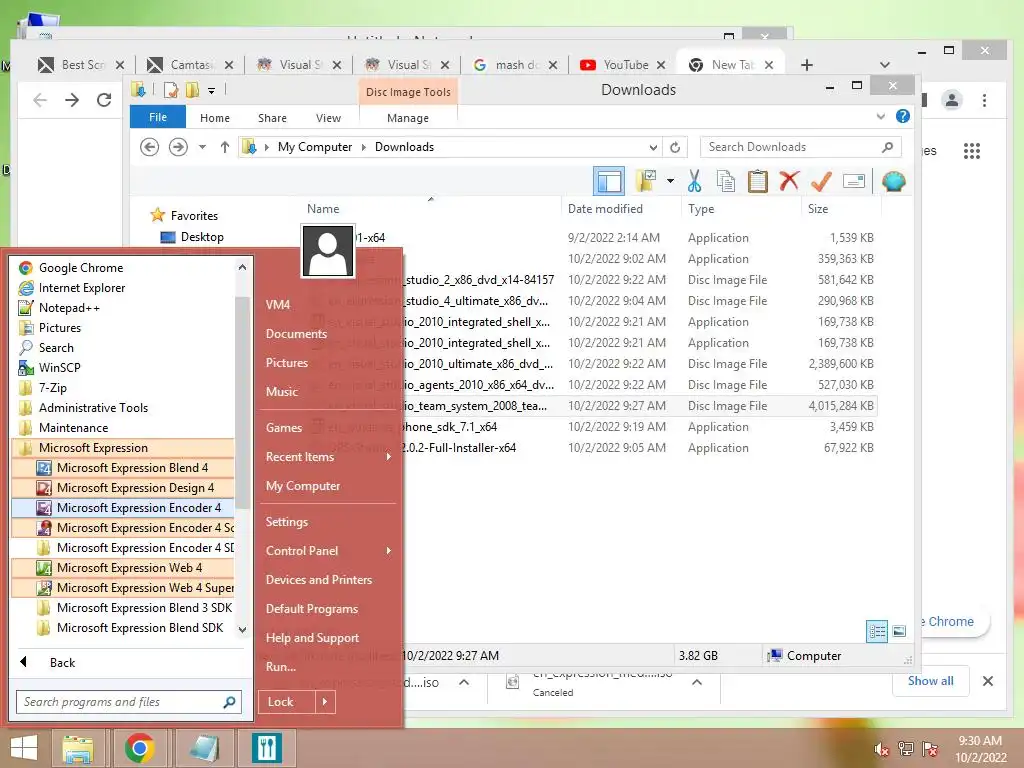Open a new Chrome tab with plus
The height and width of the screenshot is (768, 1024).
click(x=807, y=65)
